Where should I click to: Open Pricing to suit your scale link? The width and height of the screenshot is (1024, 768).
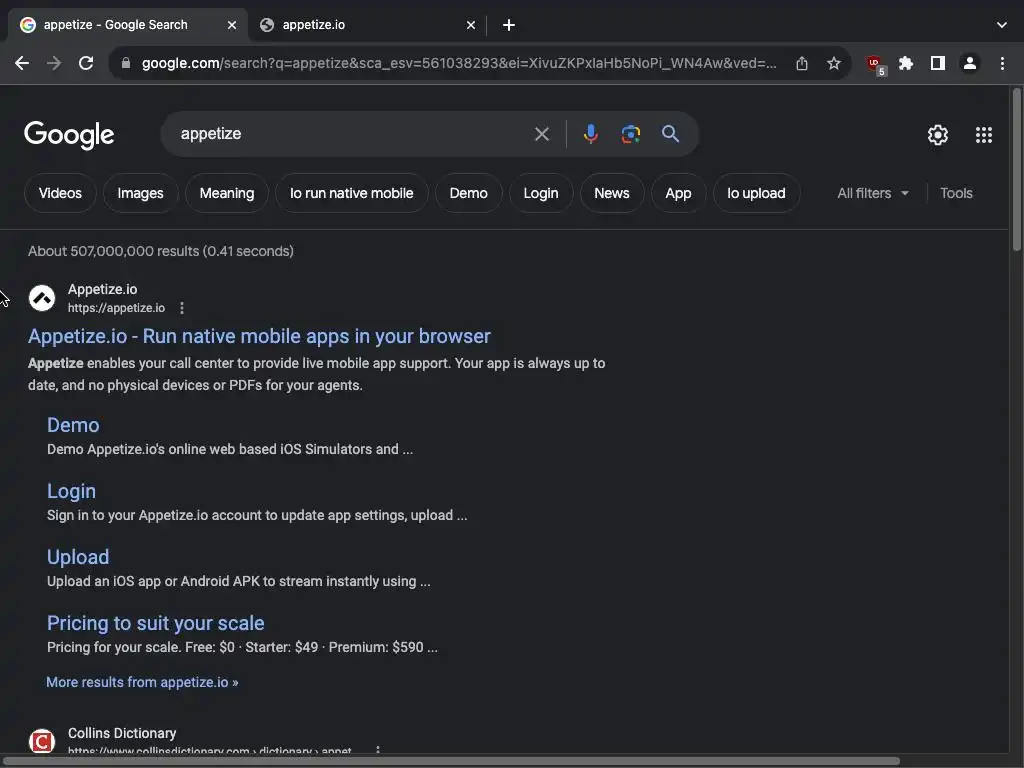pyautogui.click(x=155, y=623)
